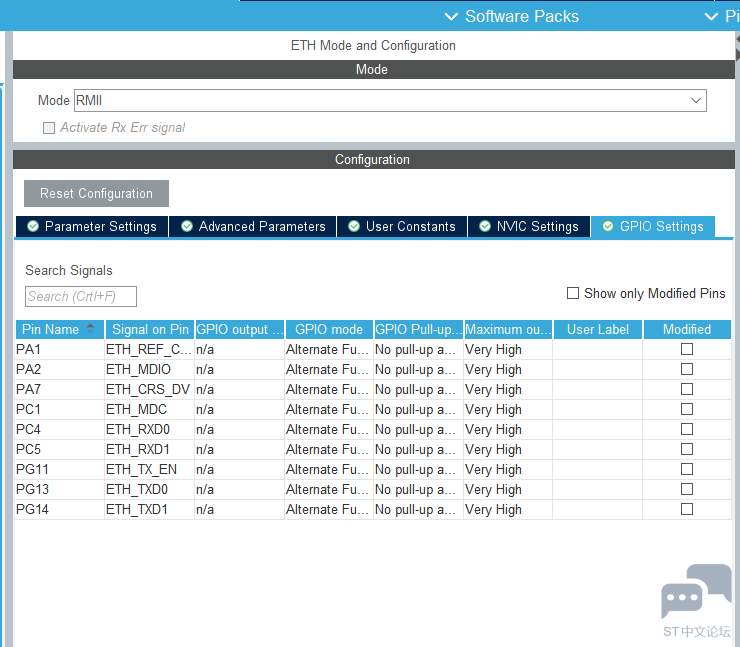Screen dimensions: 740x647
Task: Click the GPIO output column header
Action: point(239,329)
